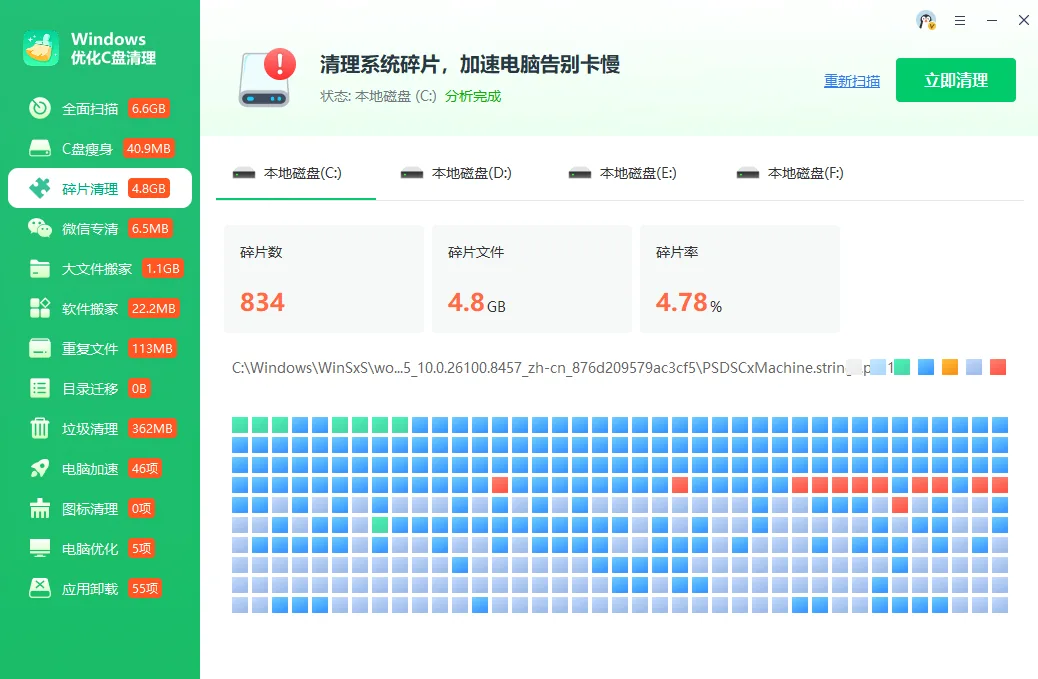Click the orange legend color square

[949, 367]
